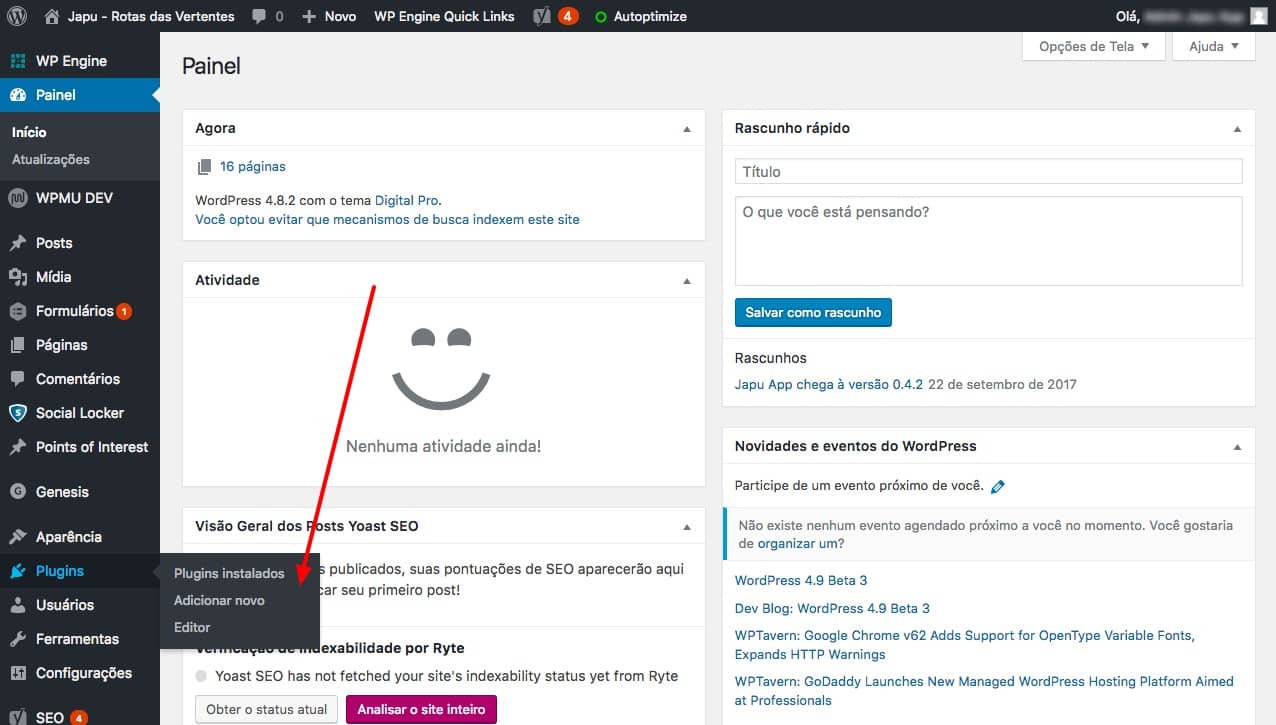Image resolution: width=1276 pixels, height=725 pixels.
Task: Click the home icon beside Japu site name
Action: click(52, 16)
